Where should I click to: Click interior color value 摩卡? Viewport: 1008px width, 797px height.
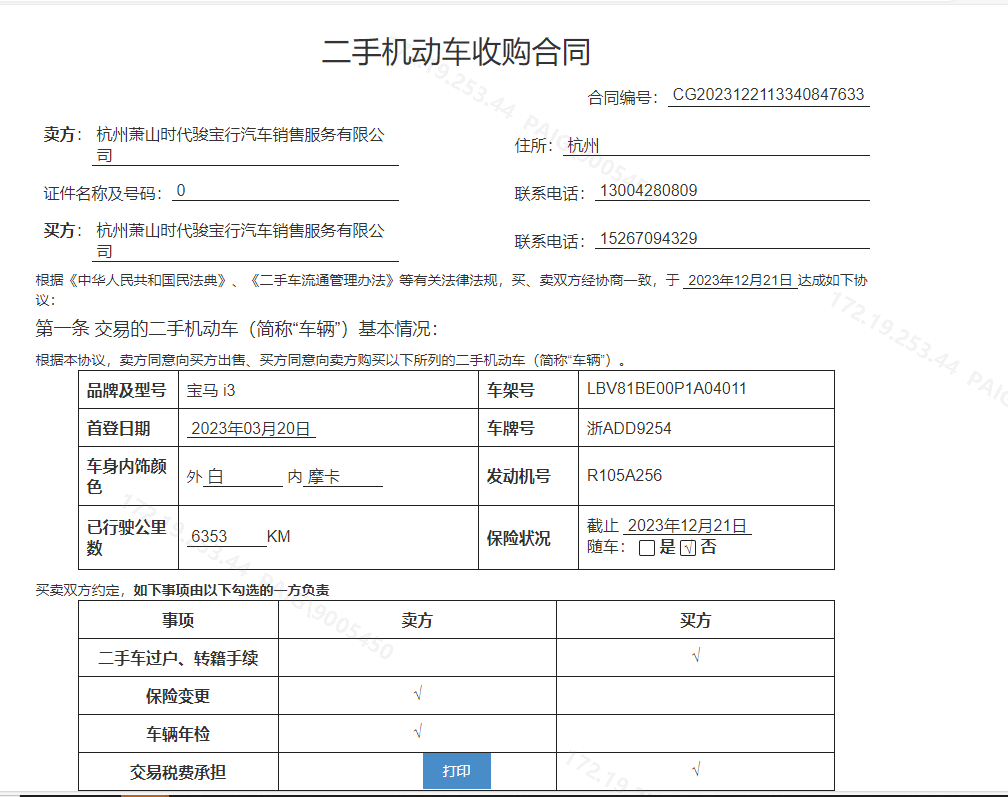point(323,477)
